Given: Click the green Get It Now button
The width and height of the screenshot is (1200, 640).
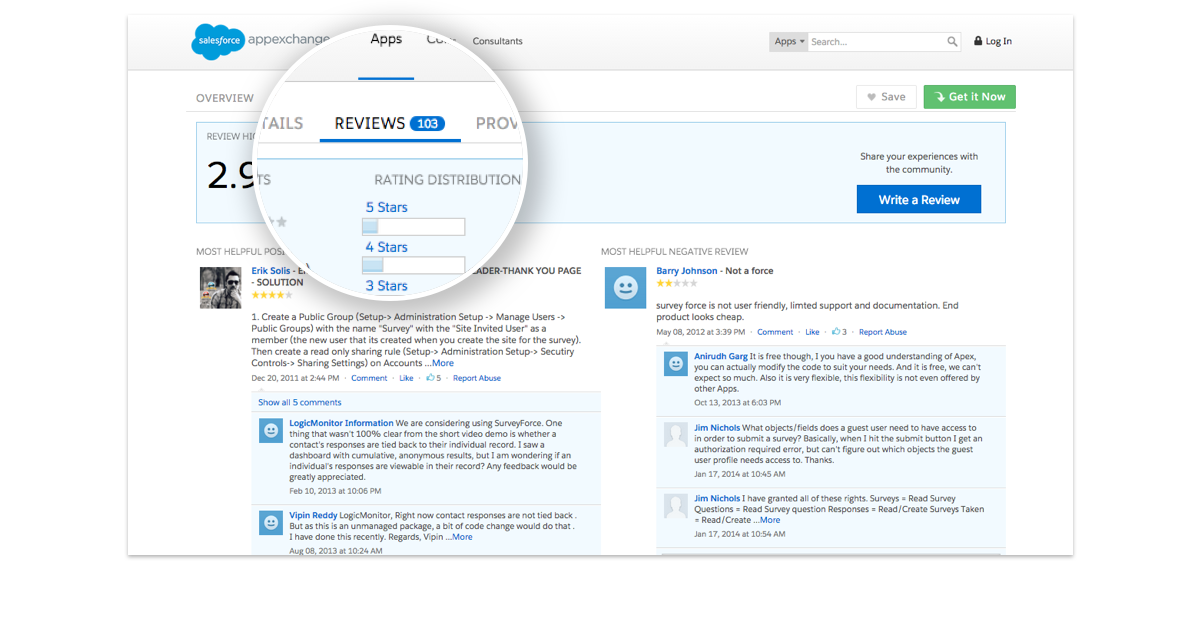Looking at the screenshot, I should click(970, 97).
